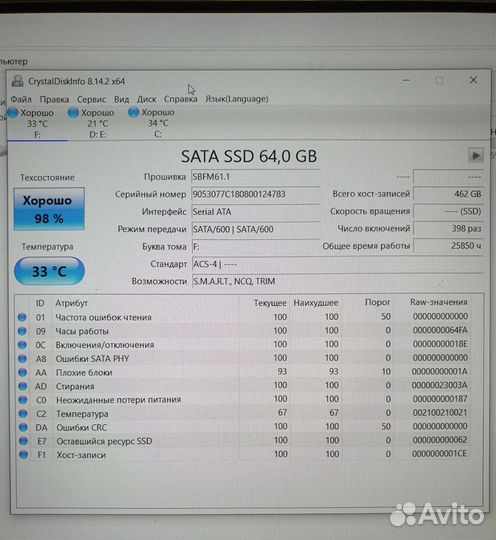Click the firmware field SBFM61.1

255,177
